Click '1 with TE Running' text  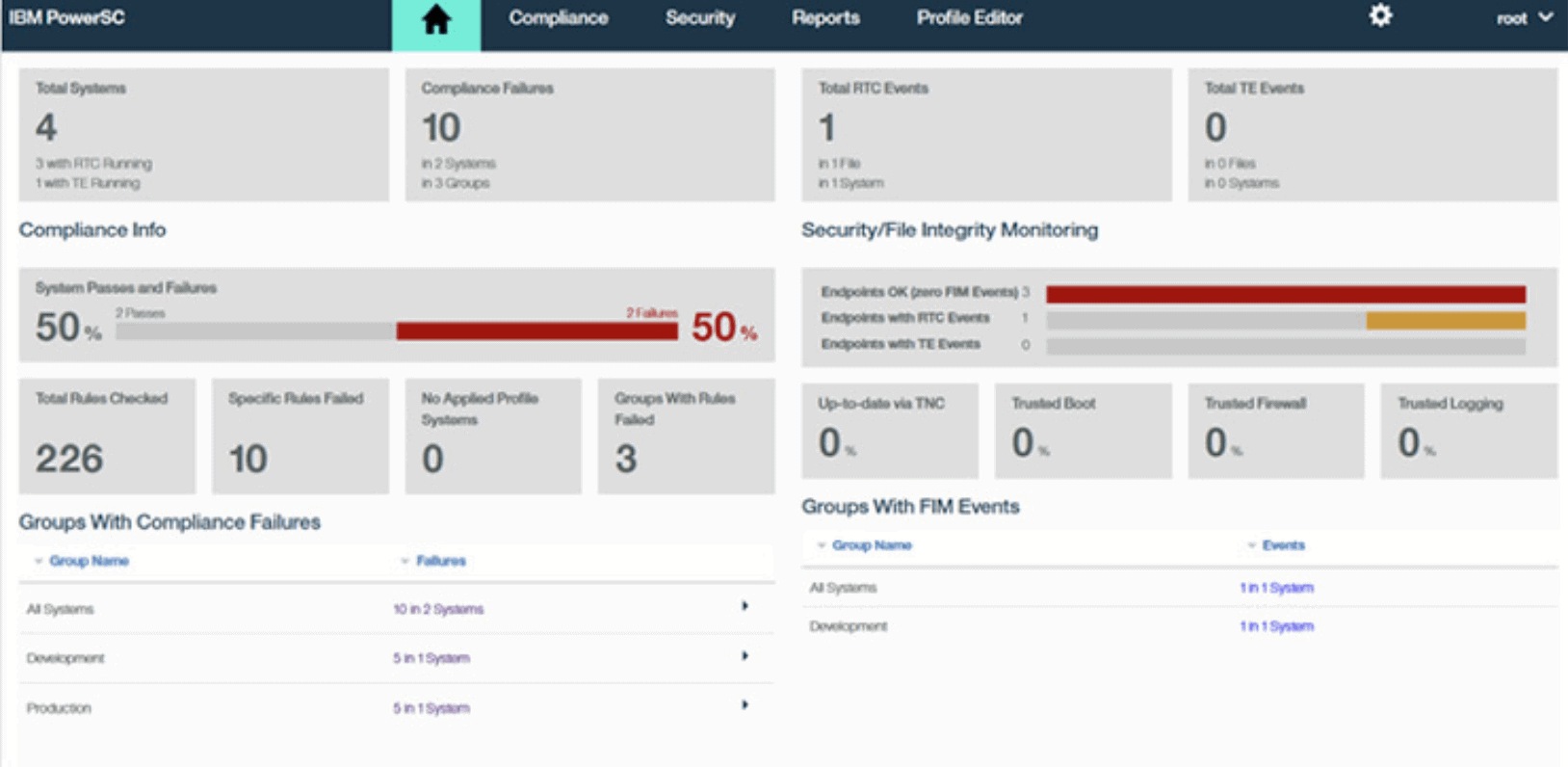tap(88, 183)
